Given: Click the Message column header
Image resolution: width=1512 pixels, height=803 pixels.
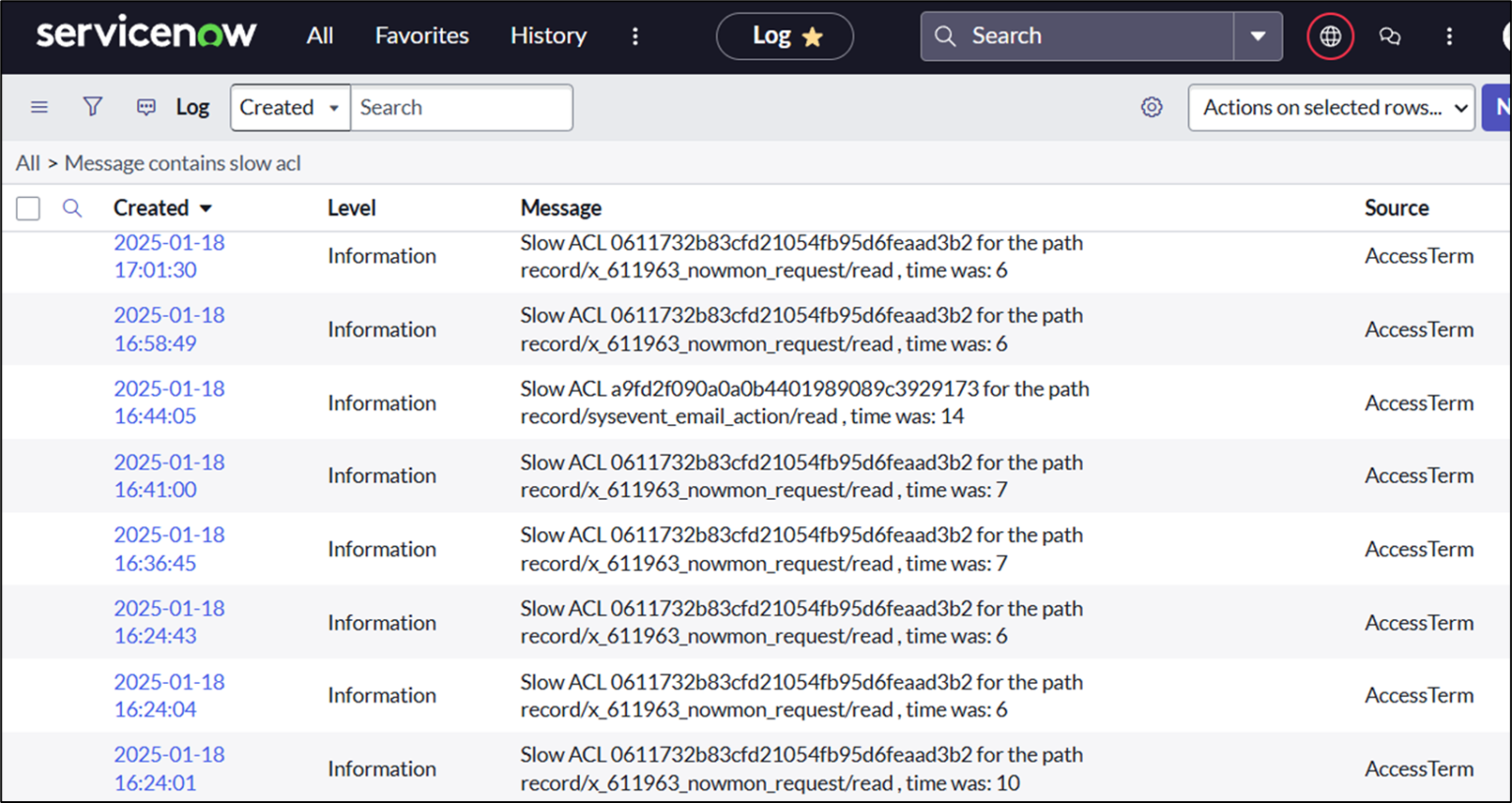Looking at the screenshot, I should [x=561, y=208].
